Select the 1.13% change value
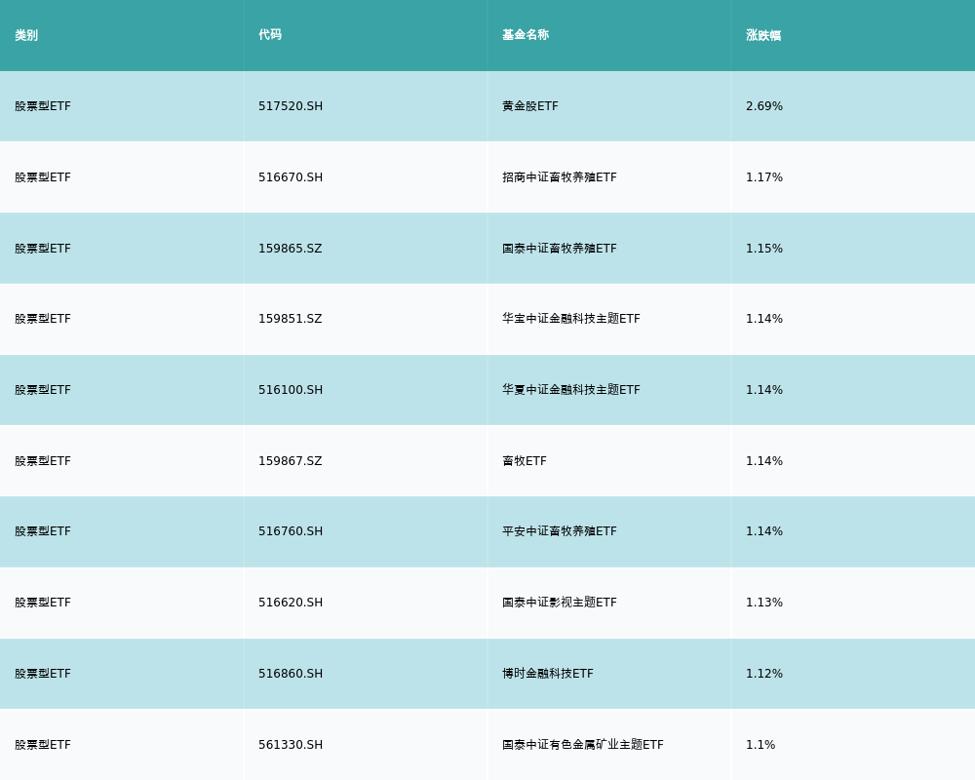Image resolution: width=975 pixels, height=780 pixels. coord(764,602)
